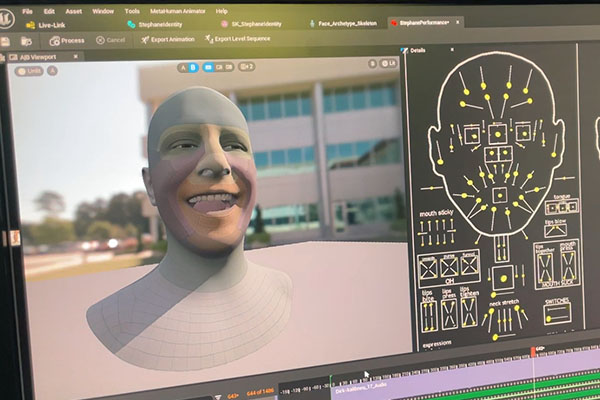Image resolution: width=600 pixels, height=400 pixels.
Task: Click Export Animation
Action: 168,39
